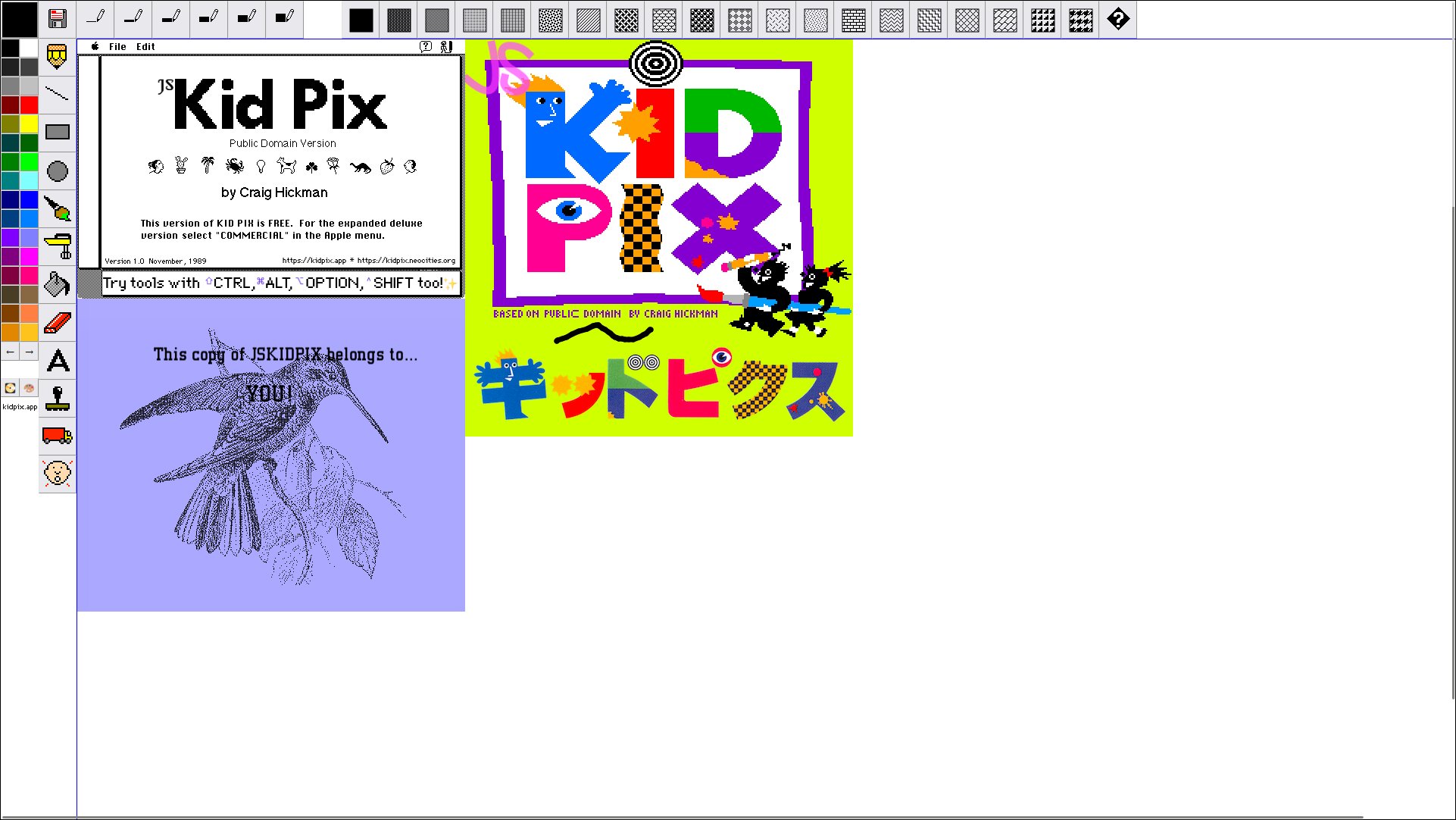
Task: Choose the fifth pencil line width
Action: (x=247, y=19)
